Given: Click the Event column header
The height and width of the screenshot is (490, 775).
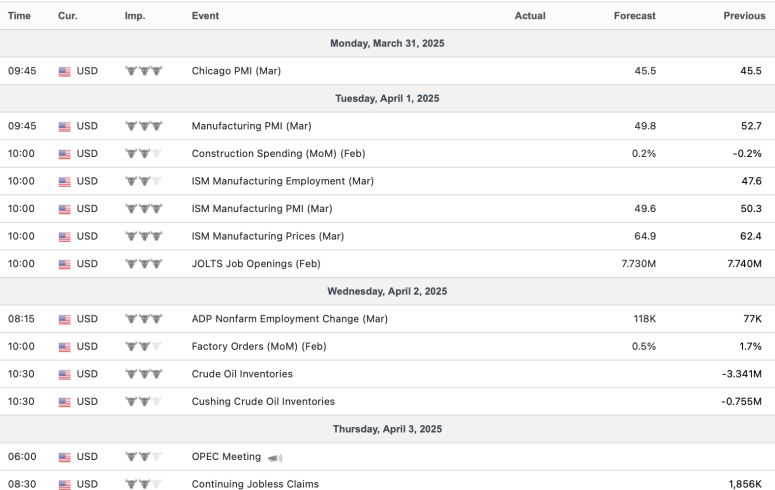Looking at the screenshot, I should [x=205, y=16].
